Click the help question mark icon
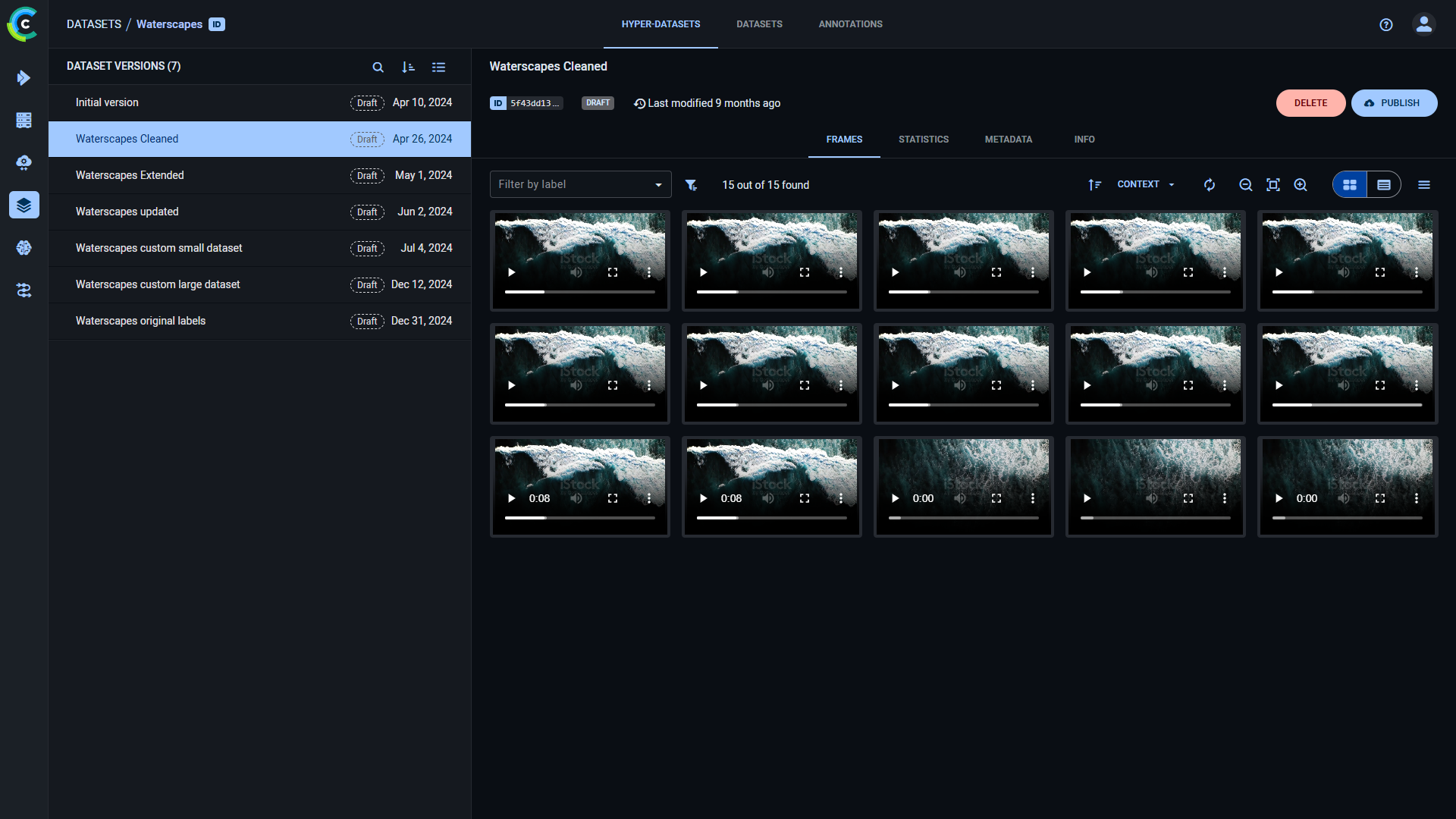Screen dimensions: 1456x819 1386,24
